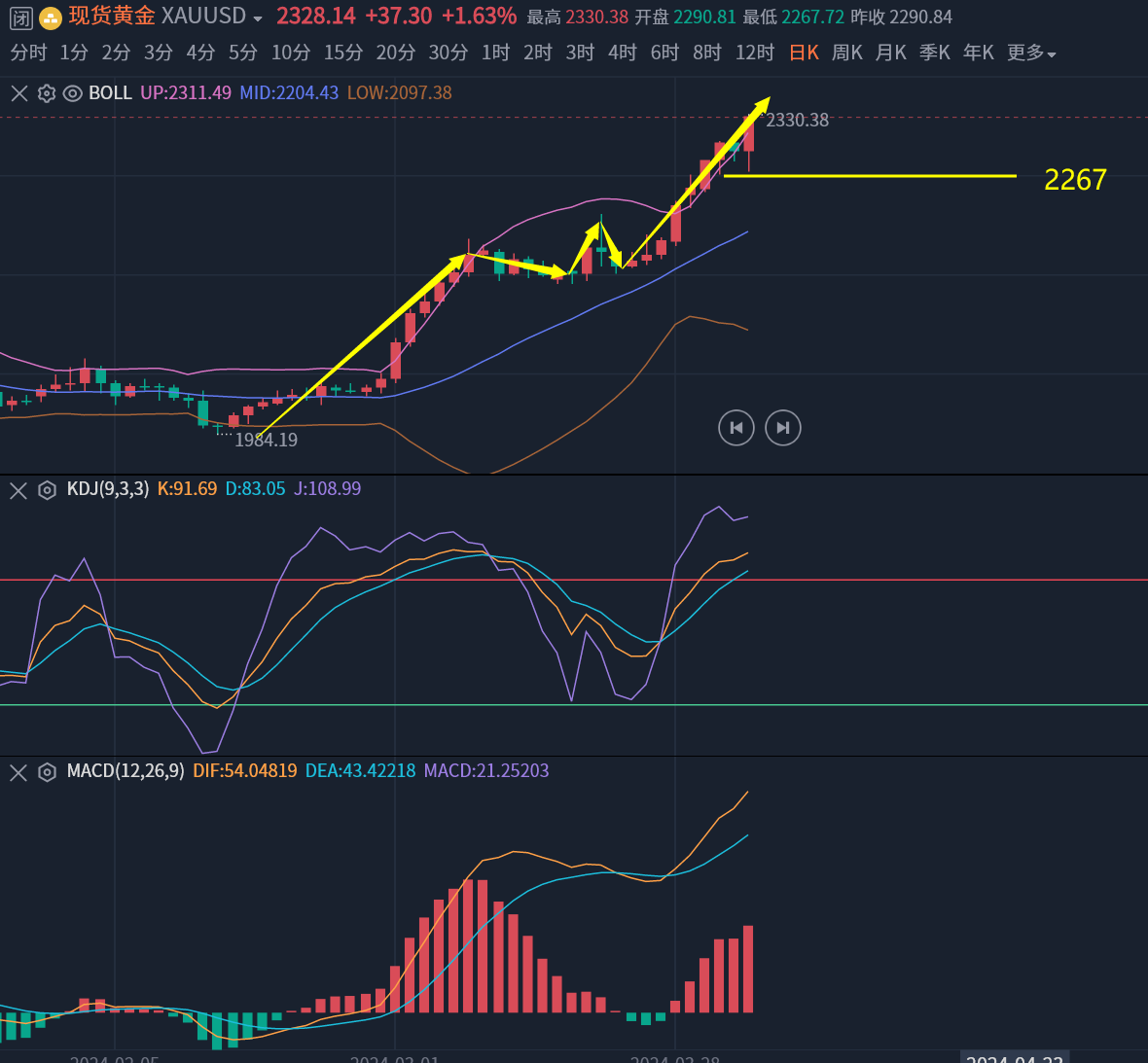Close the BOLL indicator panel
This screenshot has height=1063, width=1148.
18,93
